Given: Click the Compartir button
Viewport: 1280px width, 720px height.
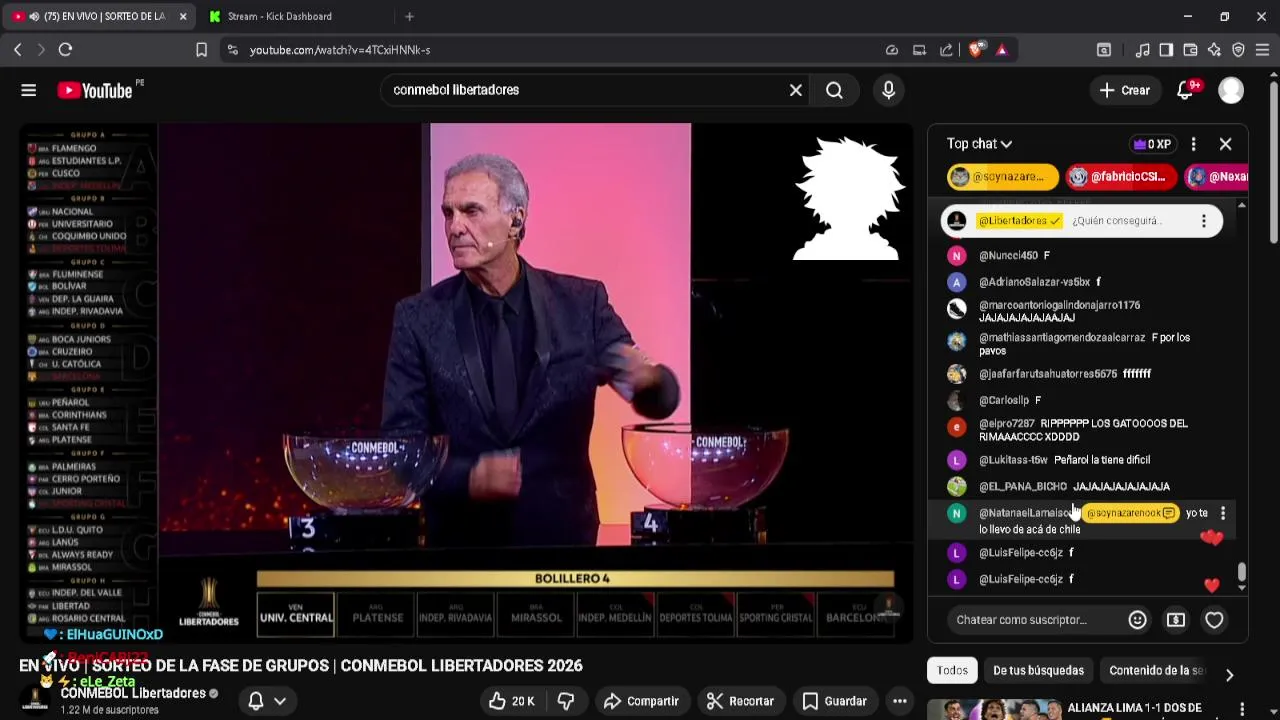Looking at the screenshot, I should (x=640, y=701).
